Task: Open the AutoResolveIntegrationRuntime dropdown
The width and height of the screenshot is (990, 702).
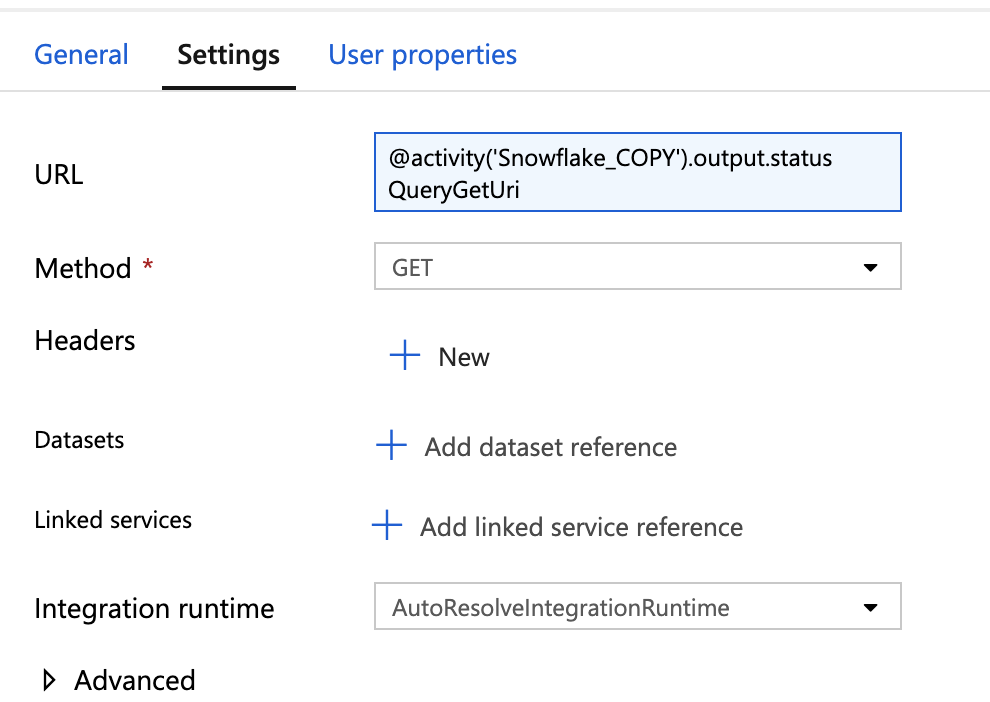Action: (620, 607)
